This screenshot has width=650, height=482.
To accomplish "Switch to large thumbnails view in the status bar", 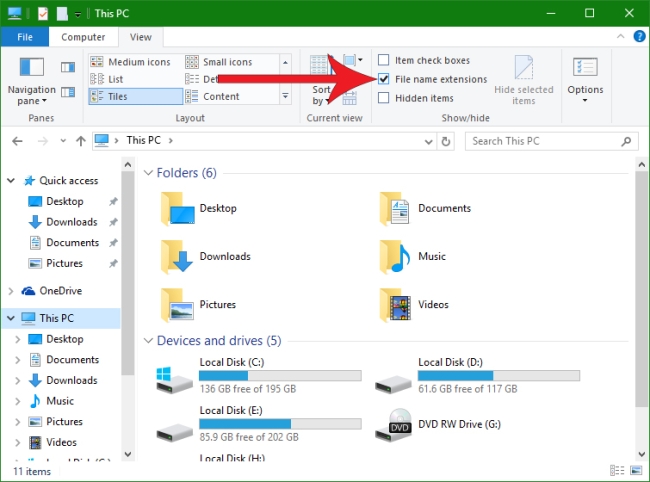I will pos(636,470).
